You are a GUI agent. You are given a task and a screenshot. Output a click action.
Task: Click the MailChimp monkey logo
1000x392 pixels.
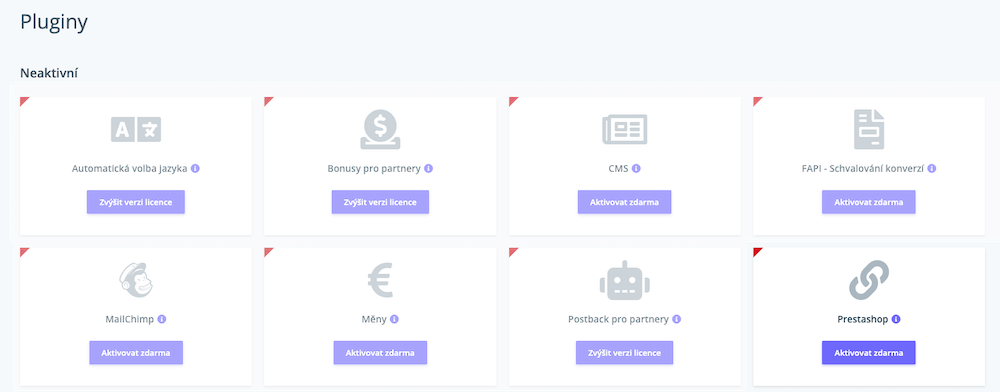(x=136, y=280)
